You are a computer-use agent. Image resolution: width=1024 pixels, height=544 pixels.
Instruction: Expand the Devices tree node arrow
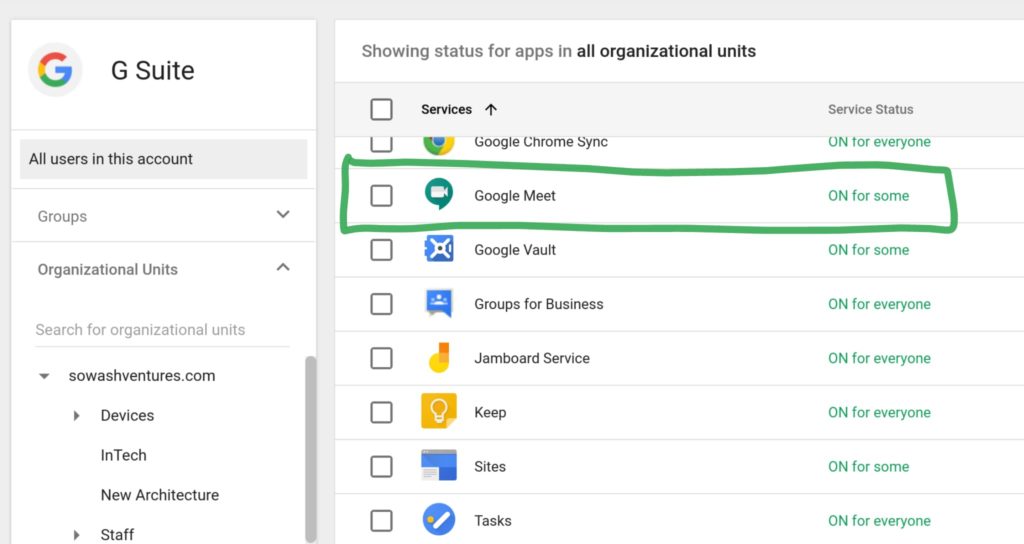[x=76, y=415]
